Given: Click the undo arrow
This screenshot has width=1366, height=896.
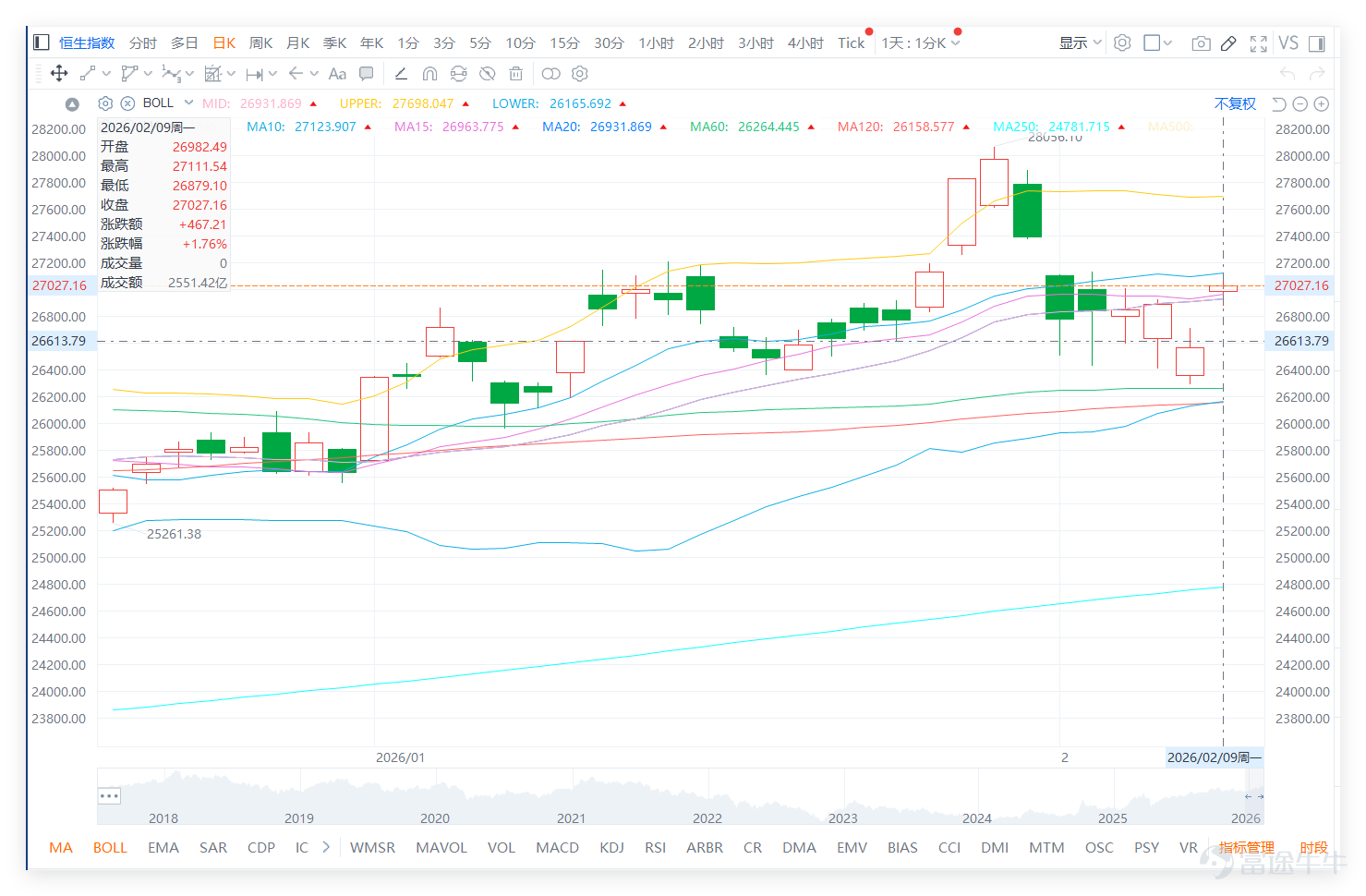Looking at the screenshot, I should (1287, 73).
